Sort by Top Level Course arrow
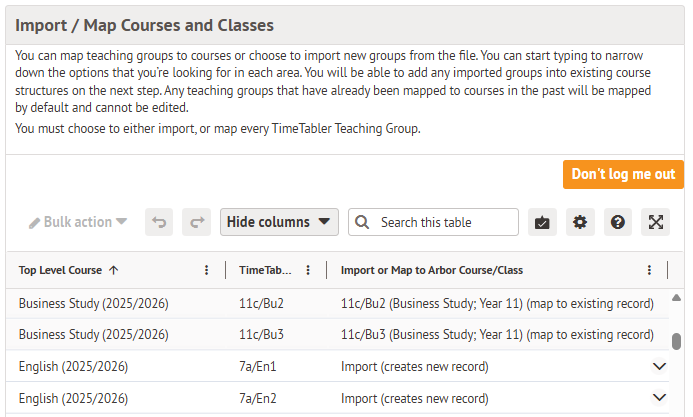 [113, 270]
